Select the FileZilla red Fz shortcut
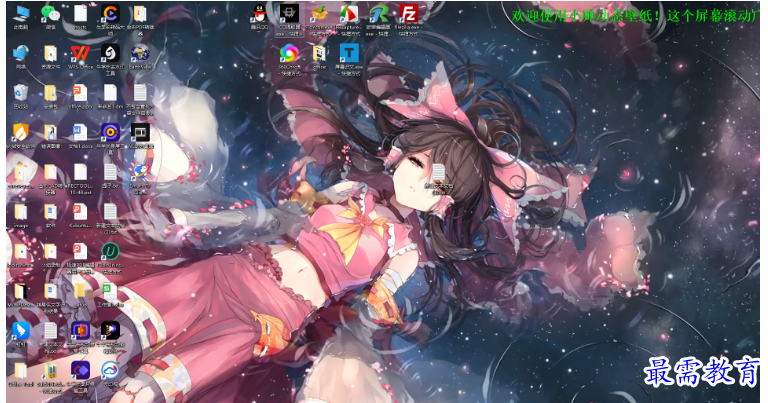768x403 pixels. pos(408,14)
